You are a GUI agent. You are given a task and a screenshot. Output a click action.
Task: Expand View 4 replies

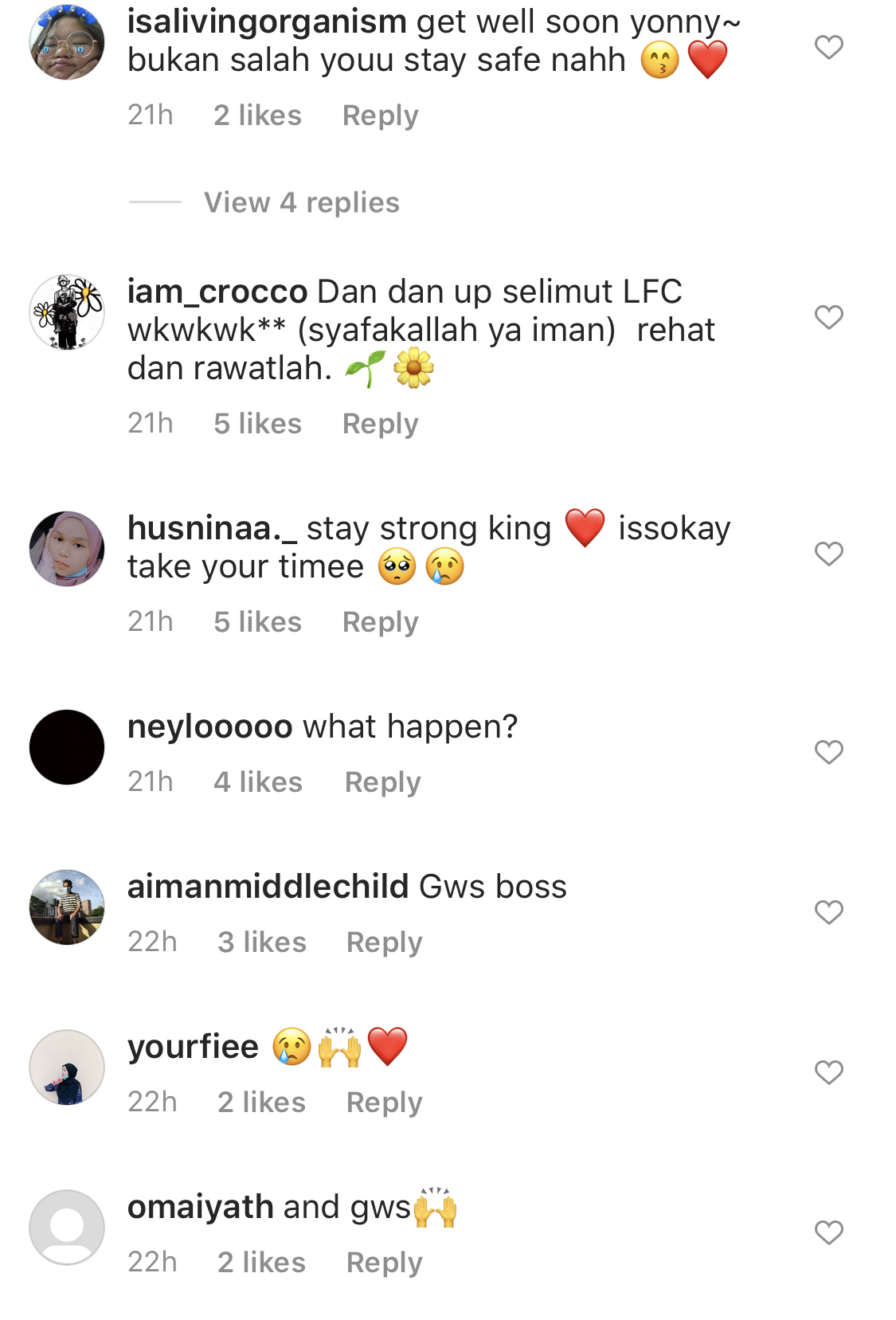point(302,202)
